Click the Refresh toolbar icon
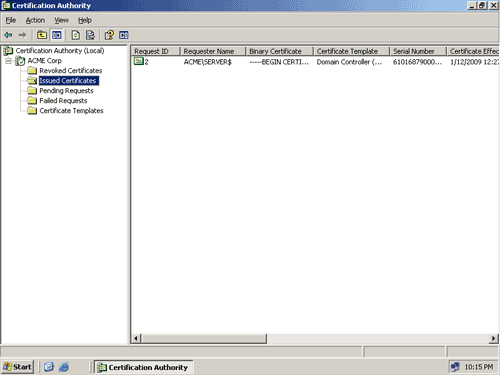 click(76, 35)
